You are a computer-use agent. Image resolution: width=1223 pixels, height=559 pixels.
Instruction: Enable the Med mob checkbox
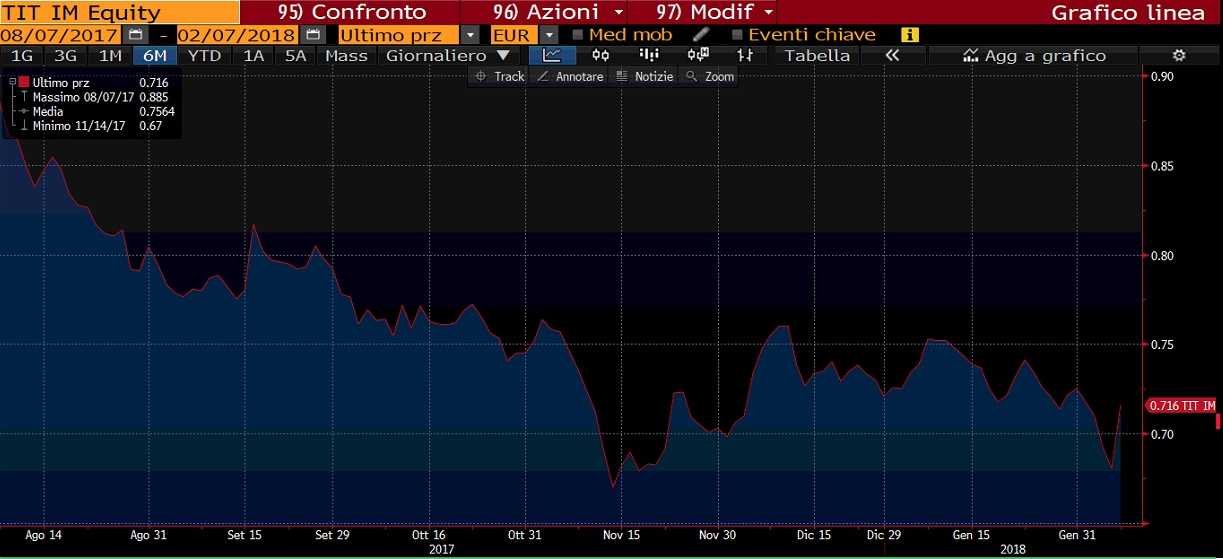pos(577,35)
